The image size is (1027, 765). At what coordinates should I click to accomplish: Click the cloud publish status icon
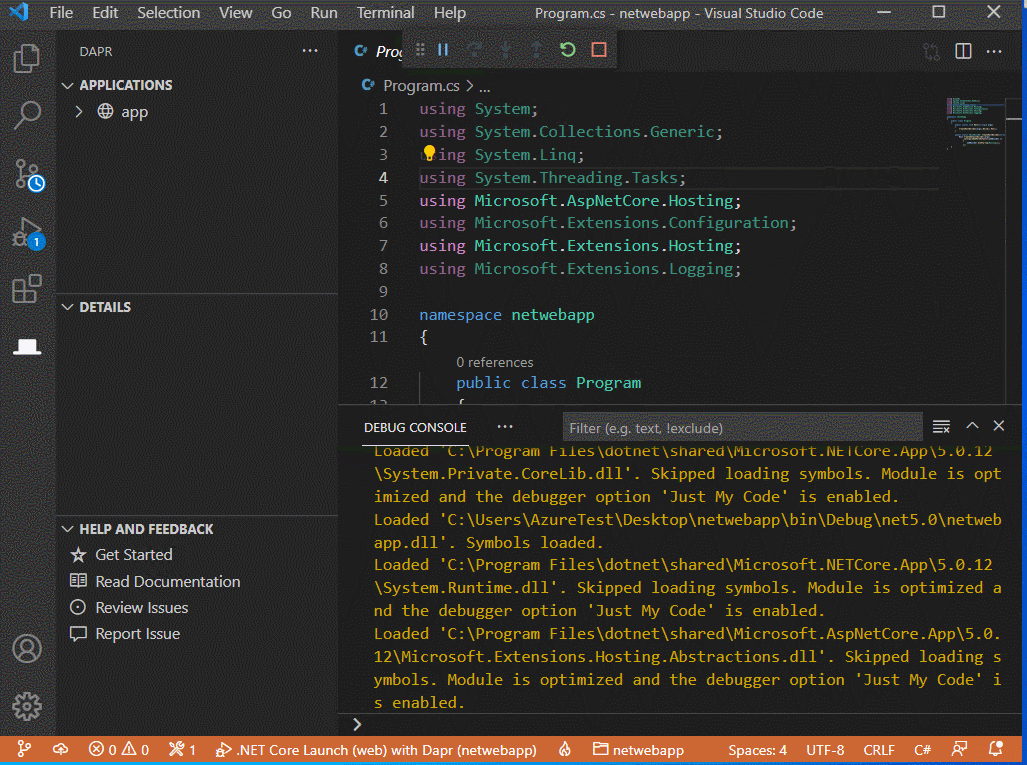60,749
